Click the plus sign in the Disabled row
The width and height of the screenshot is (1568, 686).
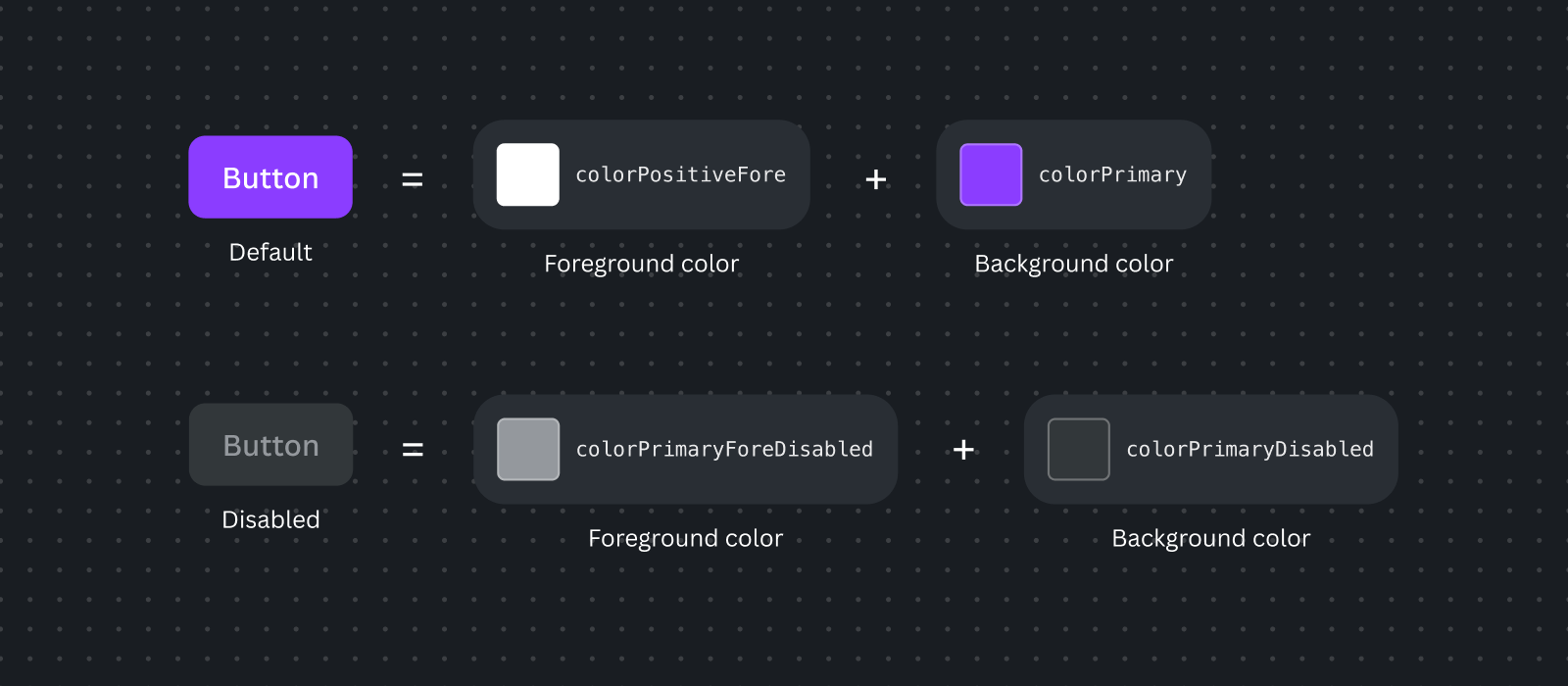pyautogui.click(x=963, y=449)
